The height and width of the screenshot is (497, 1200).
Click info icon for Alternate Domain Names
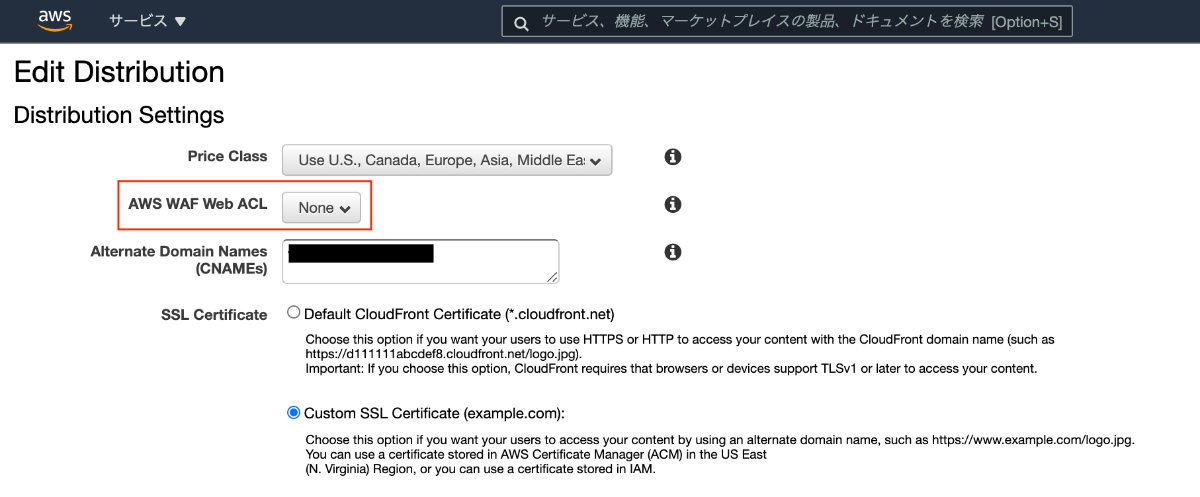[x=673, y=252]
